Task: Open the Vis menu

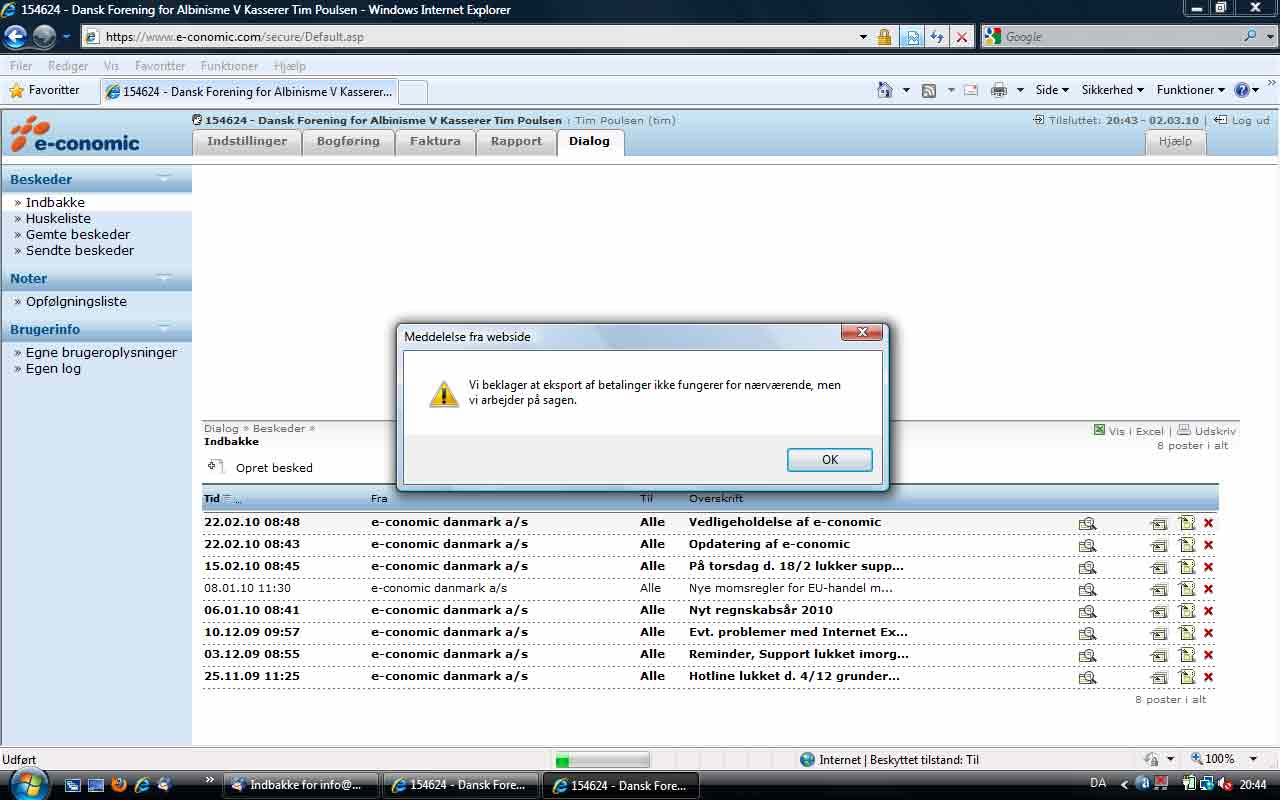Action: click(111, 66)
